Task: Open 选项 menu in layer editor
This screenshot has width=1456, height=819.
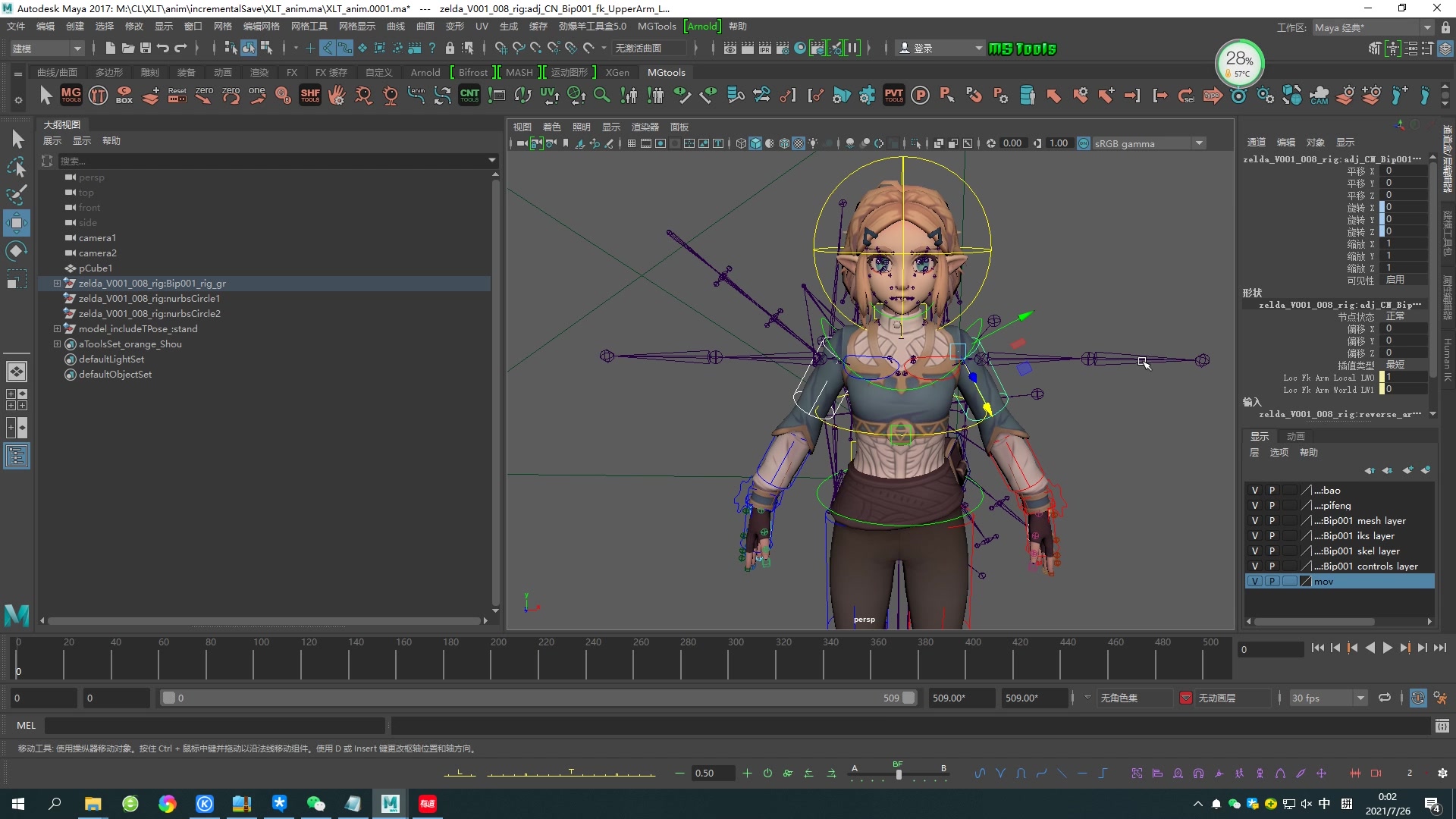Action: [1279, 452]
